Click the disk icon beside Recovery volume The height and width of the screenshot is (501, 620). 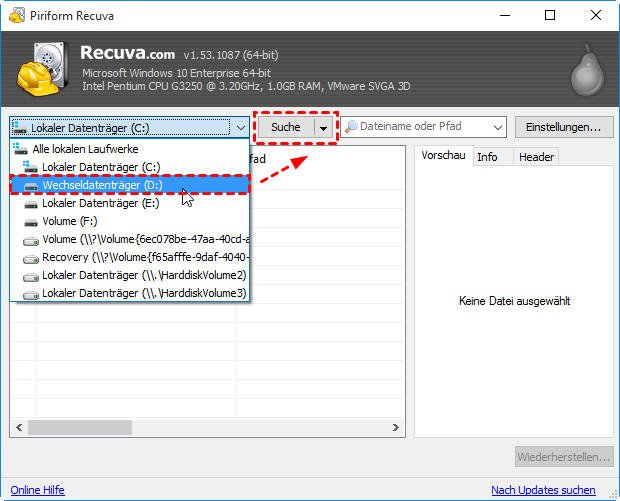pyautogui.click(x=31, y=258)
